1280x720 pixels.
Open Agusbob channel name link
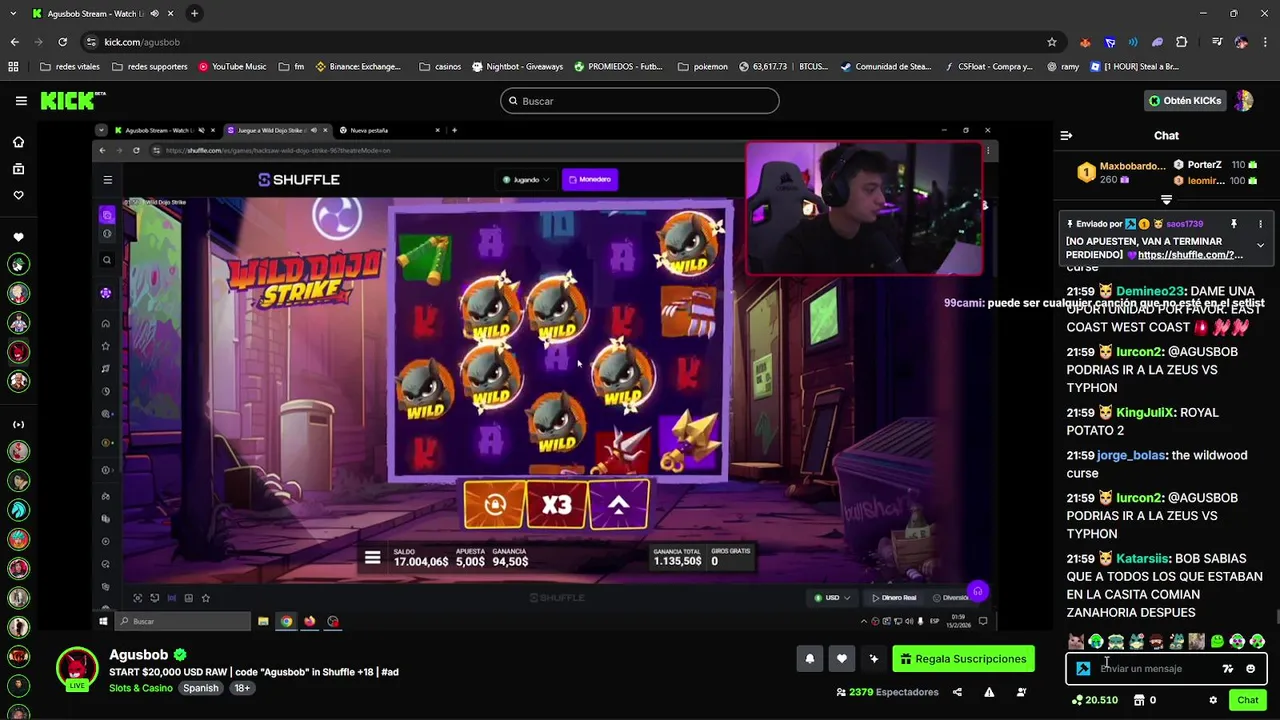(x=139, y=655)
